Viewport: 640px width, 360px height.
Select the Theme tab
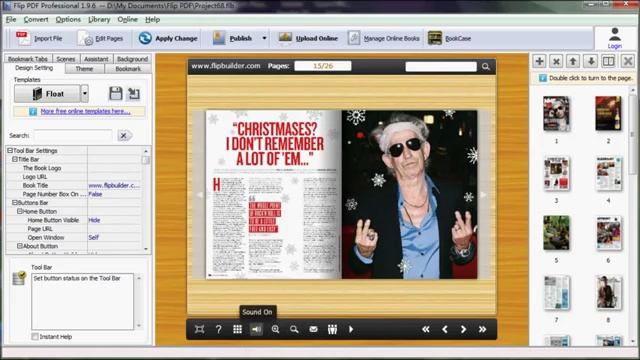coord(84,69)
